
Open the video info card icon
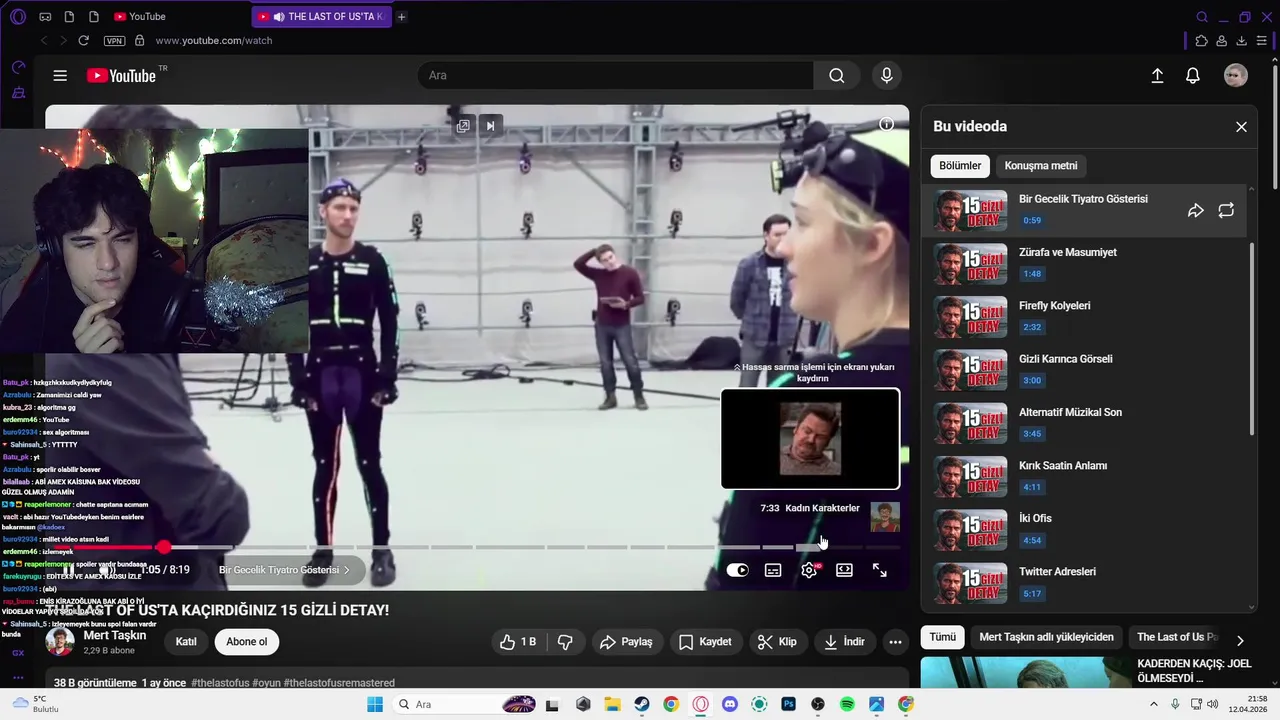pos(886,124)
